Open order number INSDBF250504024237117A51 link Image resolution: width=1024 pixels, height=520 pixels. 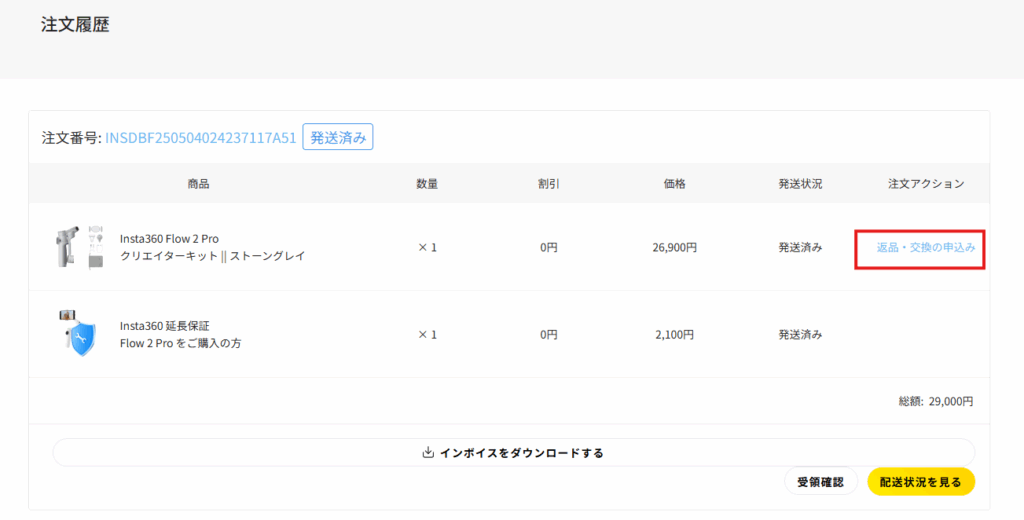[200, 138]
